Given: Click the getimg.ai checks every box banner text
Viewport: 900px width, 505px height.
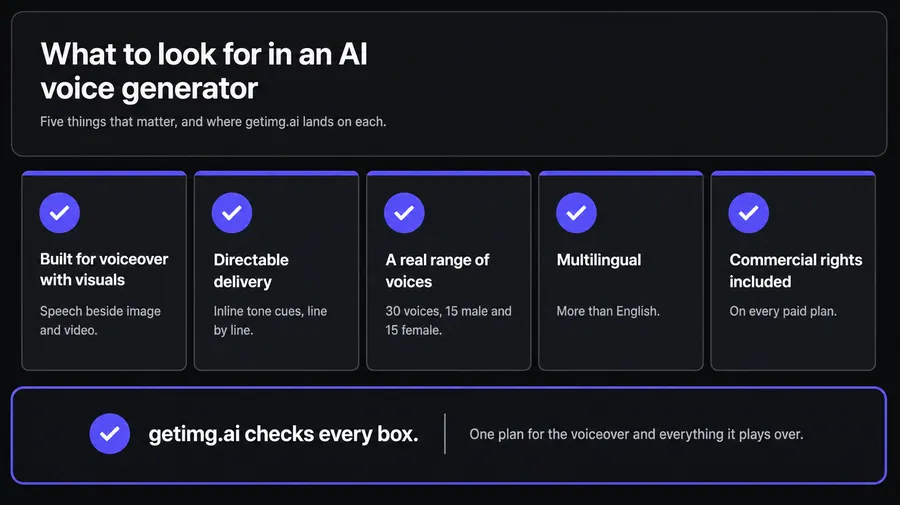Looking at the screenshot, I should [x=284, y=434].
